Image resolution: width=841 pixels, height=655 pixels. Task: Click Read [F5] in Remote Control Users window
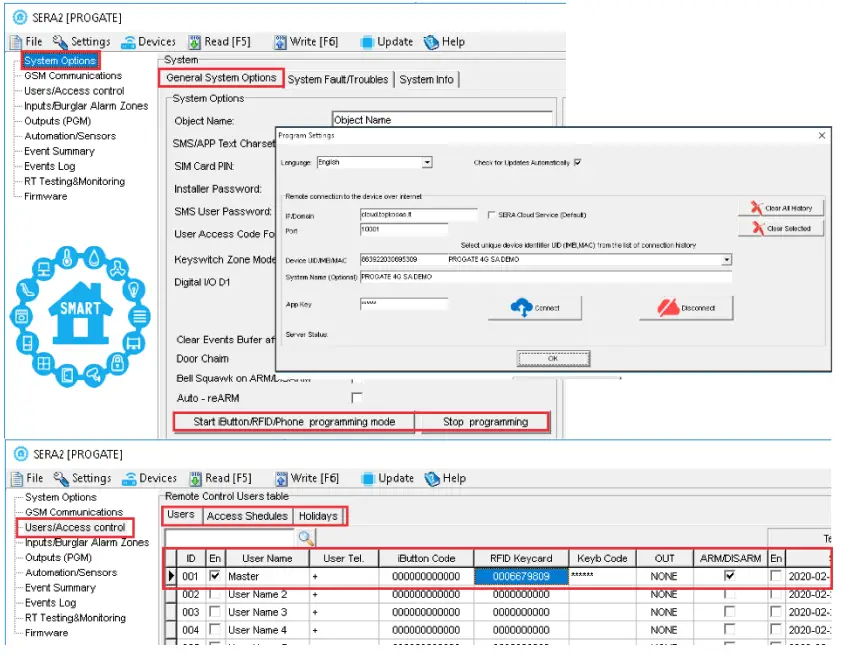pos(220,478)
